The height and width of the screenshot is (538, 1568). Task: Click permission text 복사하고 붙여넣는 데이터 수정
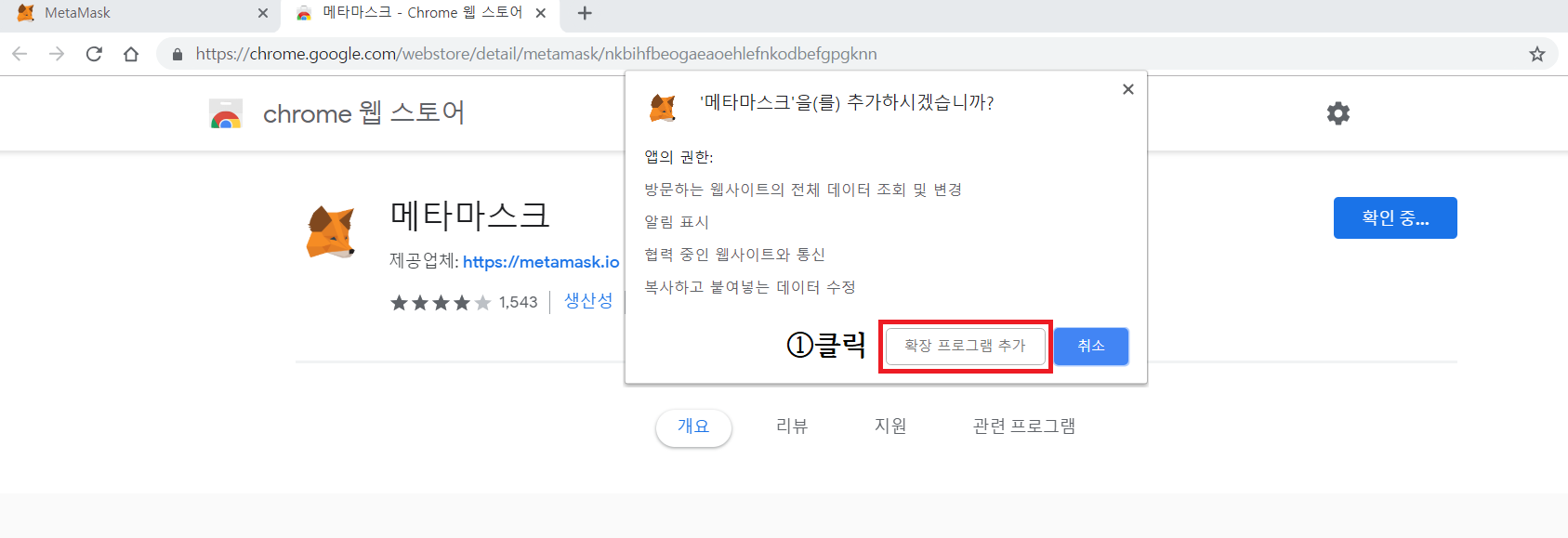pos(750,287)
